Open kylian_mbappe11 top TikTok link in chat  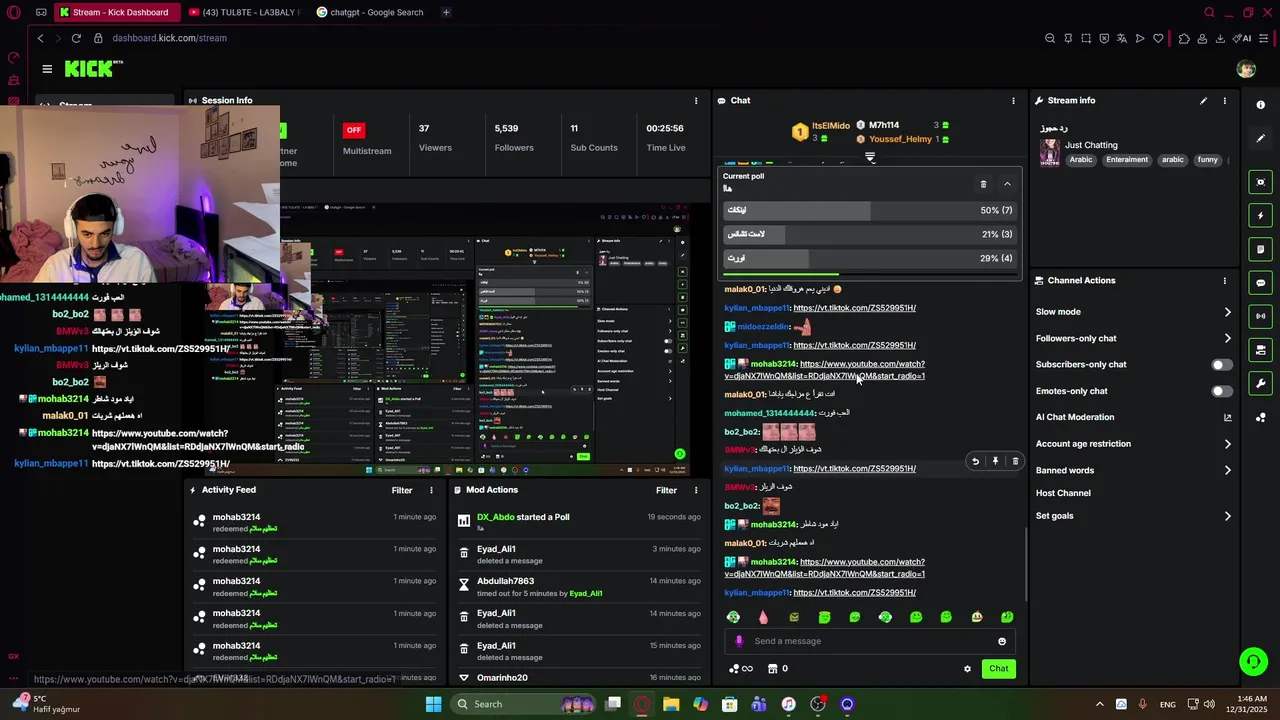[854, 308]
